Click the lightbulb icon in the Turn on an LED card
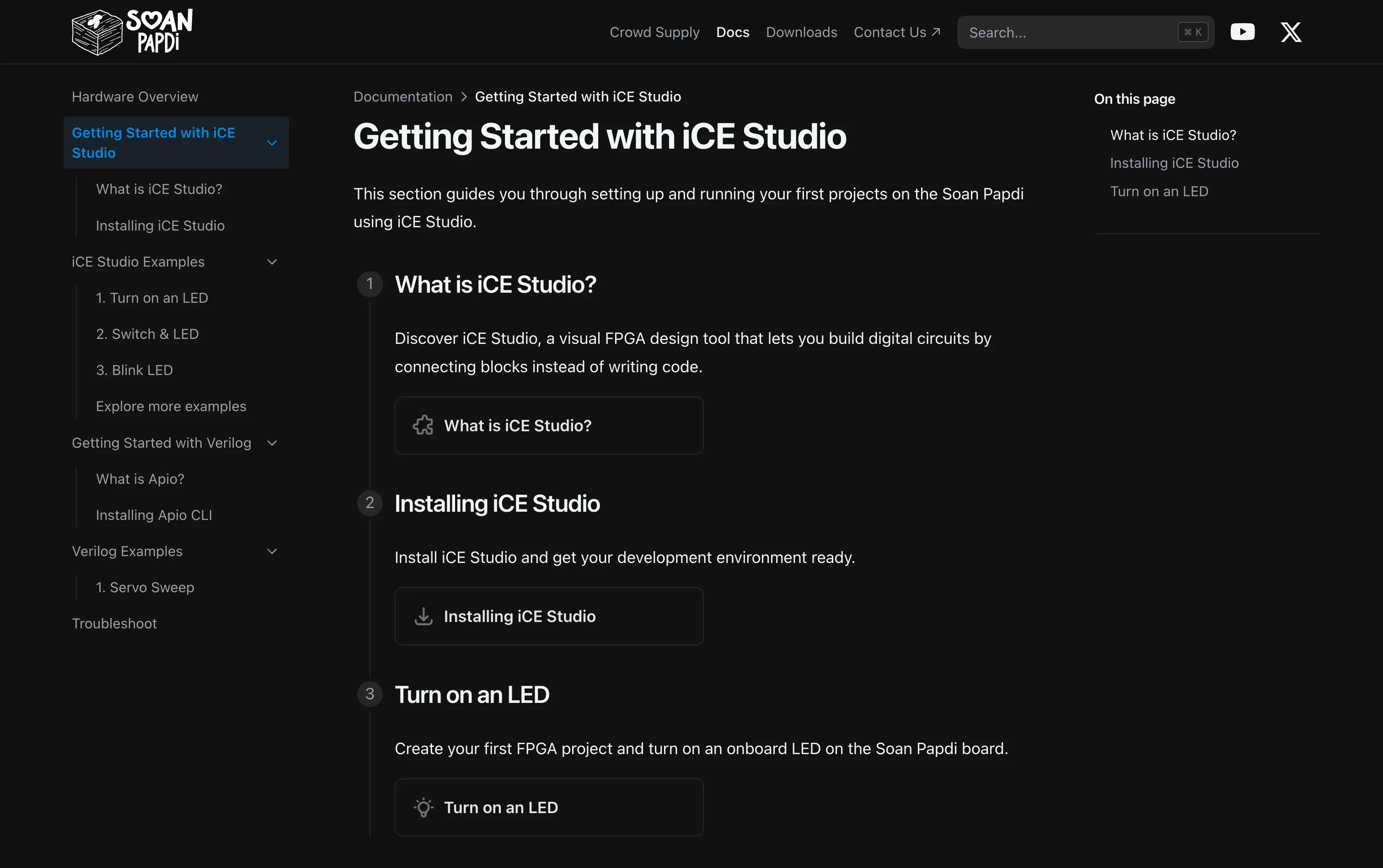The height and width of the screenshot is (868, 1383). (423, 807)
